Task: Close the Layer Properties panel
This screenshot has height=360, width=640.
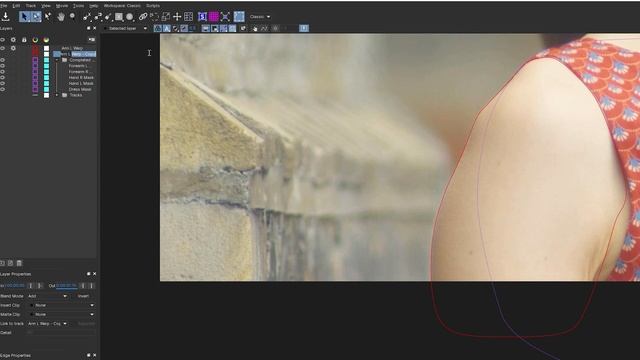Action: point(95,274)
